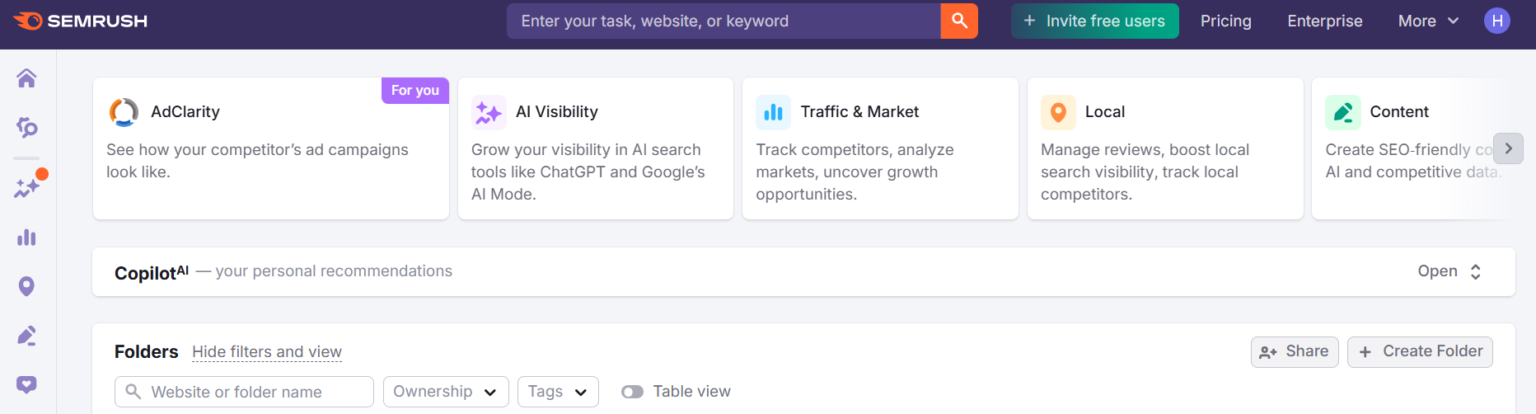Click Invite free users button

1095,21
